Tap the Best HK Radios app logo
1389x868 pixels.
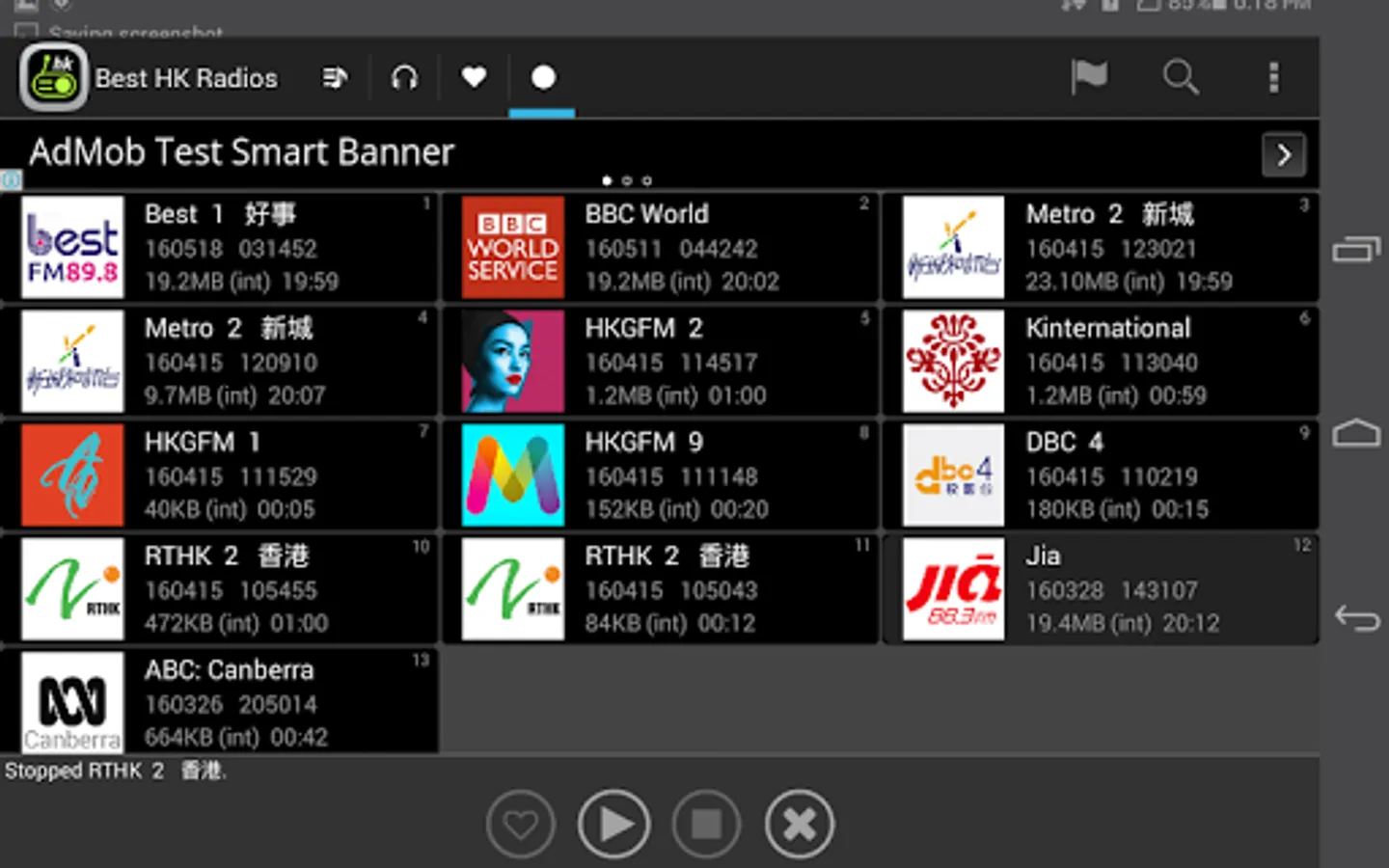(x=54, y=78)
